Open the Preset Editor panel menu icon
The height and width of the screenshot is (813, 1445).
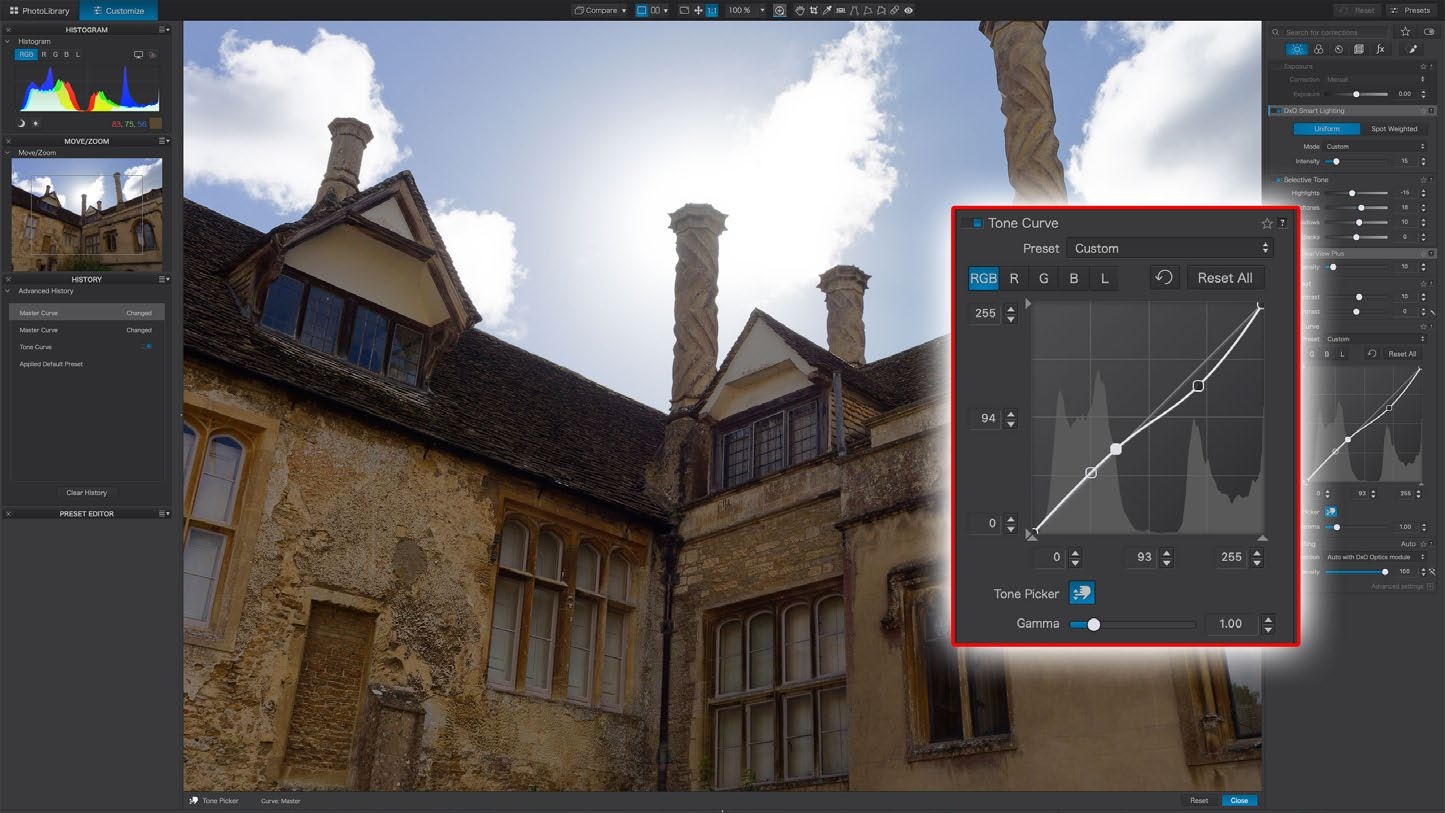[x=164, y=513]
